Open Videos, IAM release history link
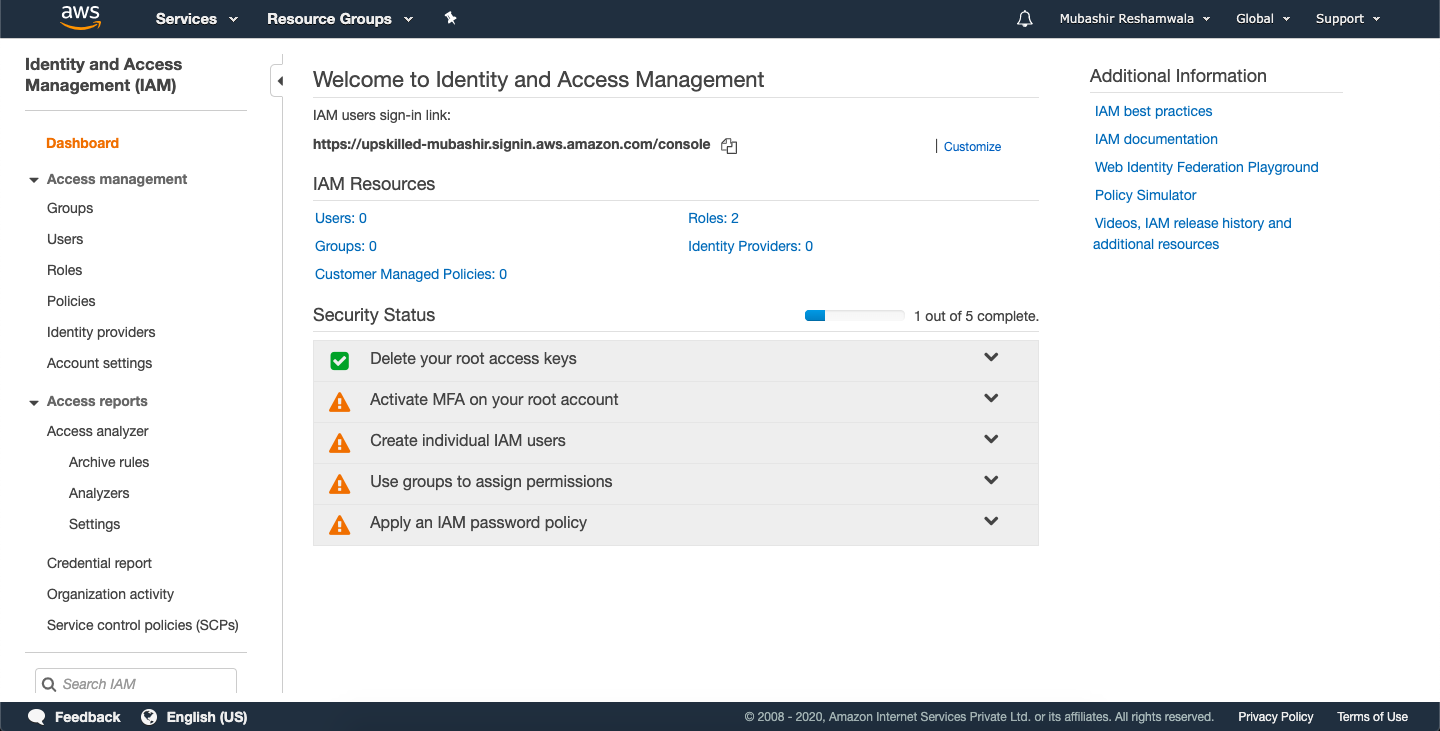Screen dimensions: 1440x731 tap(1192, 234)
